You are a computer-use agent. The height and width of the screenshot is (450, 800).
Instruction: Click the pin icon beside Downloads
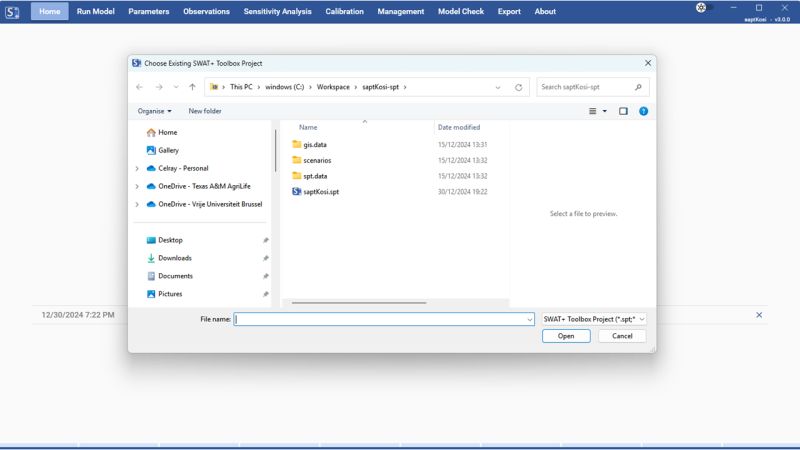[265, 258]
